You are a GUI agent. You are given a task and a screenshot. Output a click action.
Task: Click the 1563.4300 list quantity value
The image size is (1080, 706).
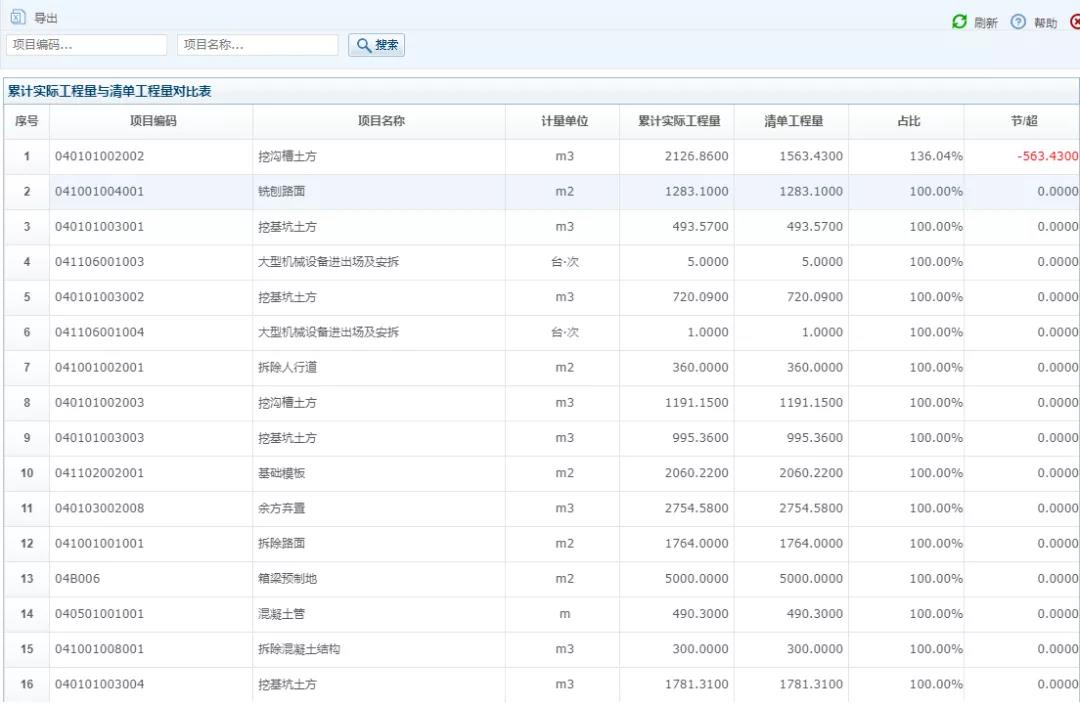[x=811, y=156]
